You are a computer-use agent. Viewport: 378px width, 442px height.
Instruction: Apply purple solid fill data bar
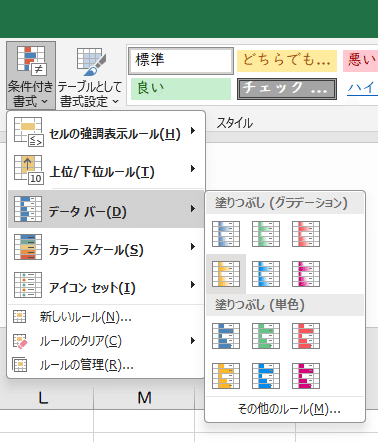point(306,376)
